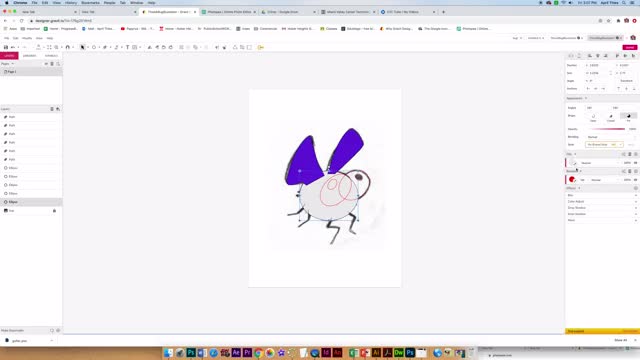Toggle visibility of the Fill entry
This screenshot has width=640, height=360.
coord(636,163)
